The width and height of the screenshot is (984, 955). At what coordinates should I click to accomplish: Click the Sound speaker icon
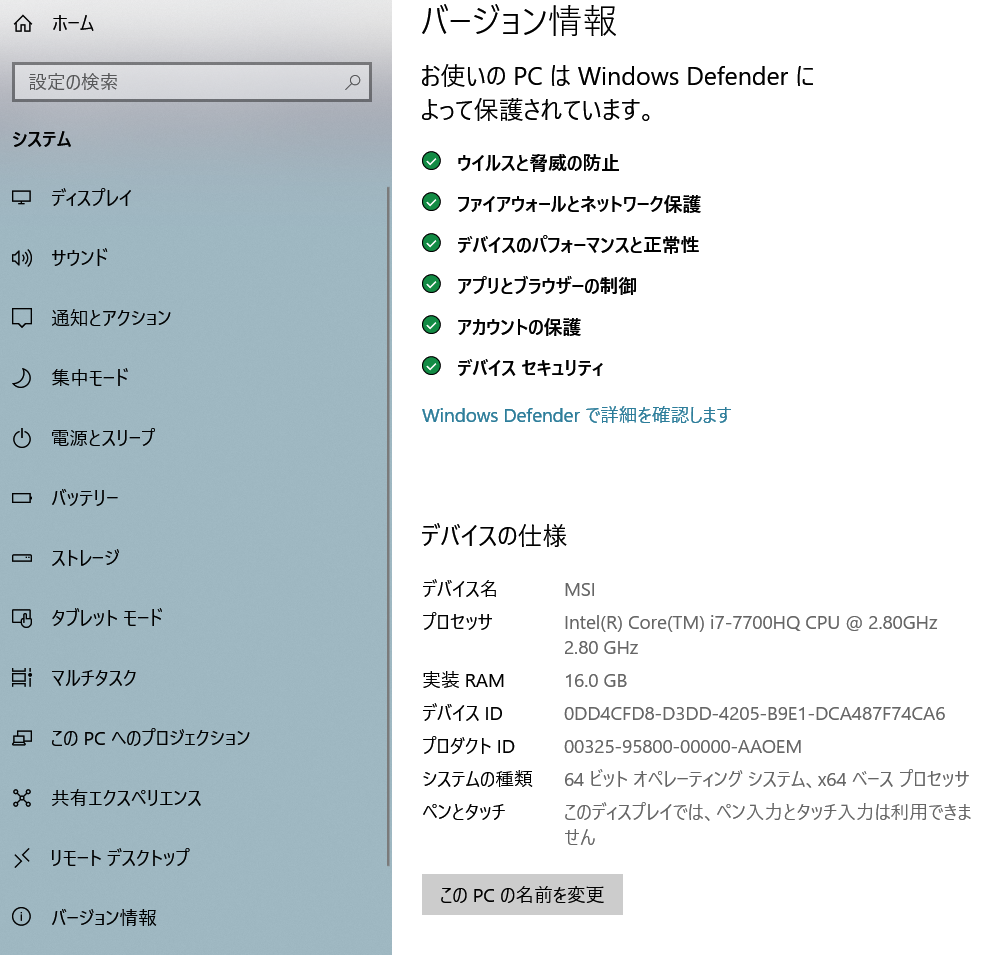[22, 258]
